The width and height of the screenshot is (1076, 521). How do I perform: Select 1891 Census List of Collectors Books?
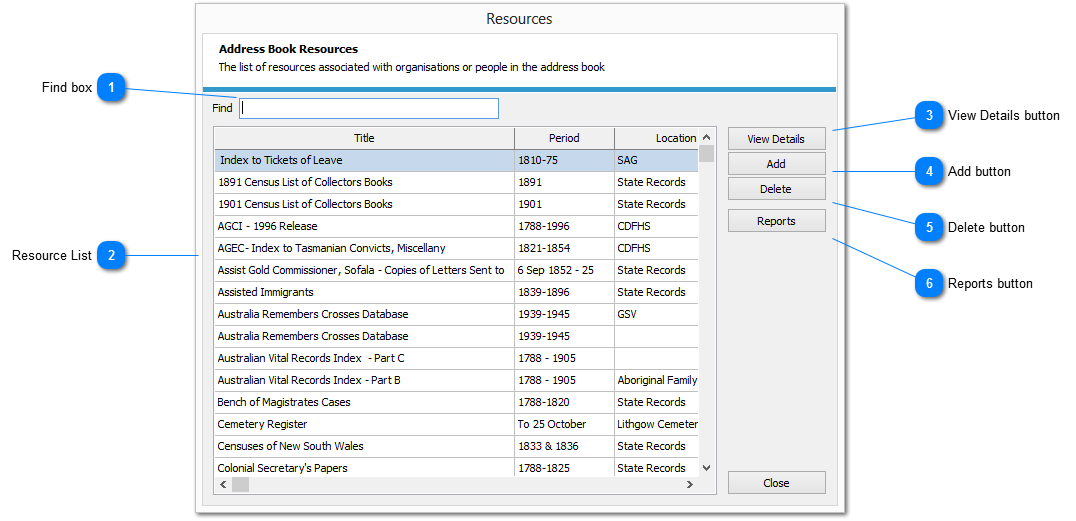(305, 182)
